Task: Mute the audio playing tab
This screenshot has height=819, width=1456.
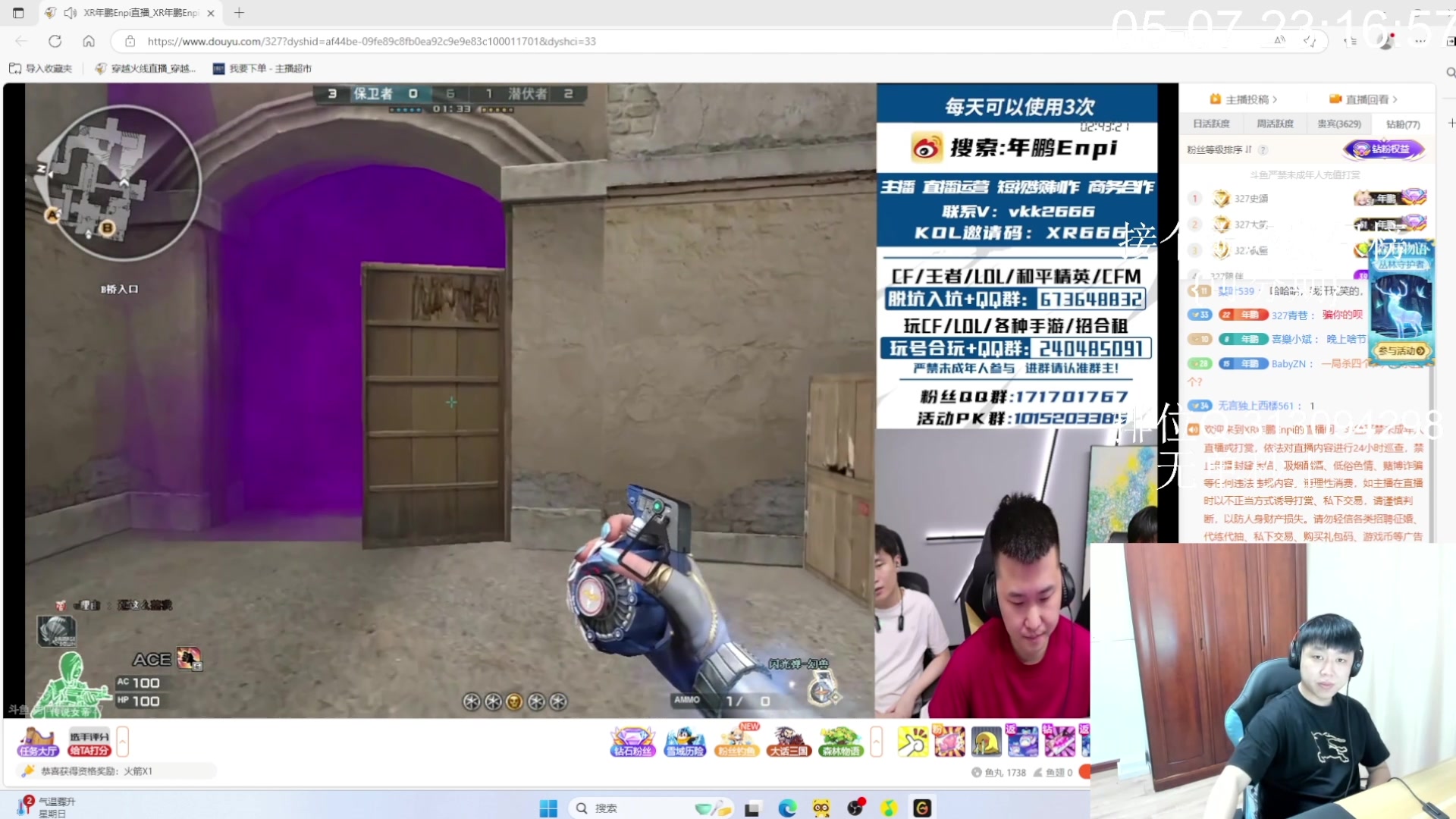Action: (x=71, y=13)
